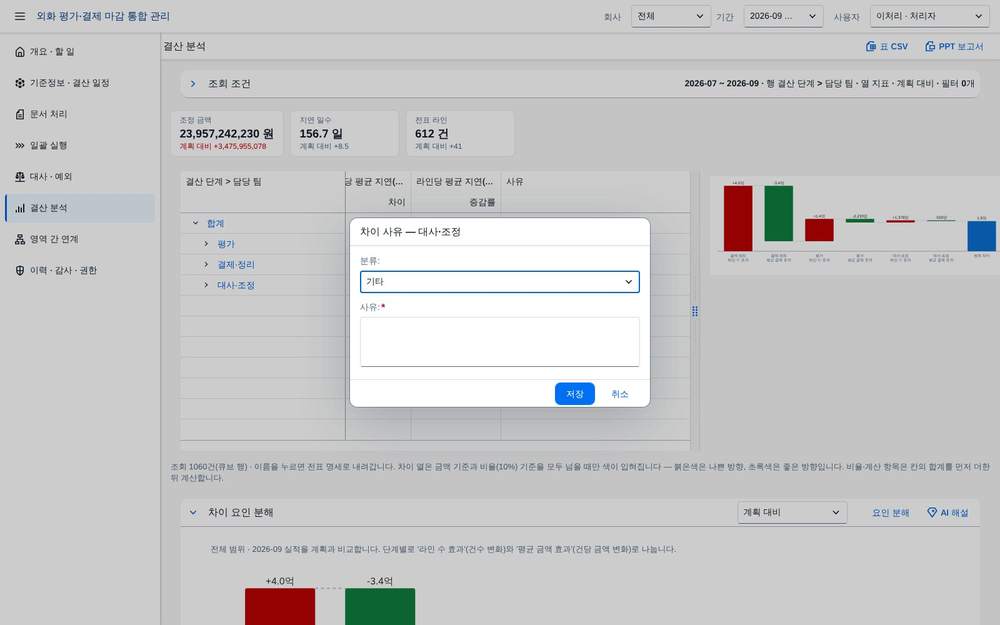Open the 분류 dropdown set to 기타
This screenshot has height=625, width=1000.
(499, 282)
